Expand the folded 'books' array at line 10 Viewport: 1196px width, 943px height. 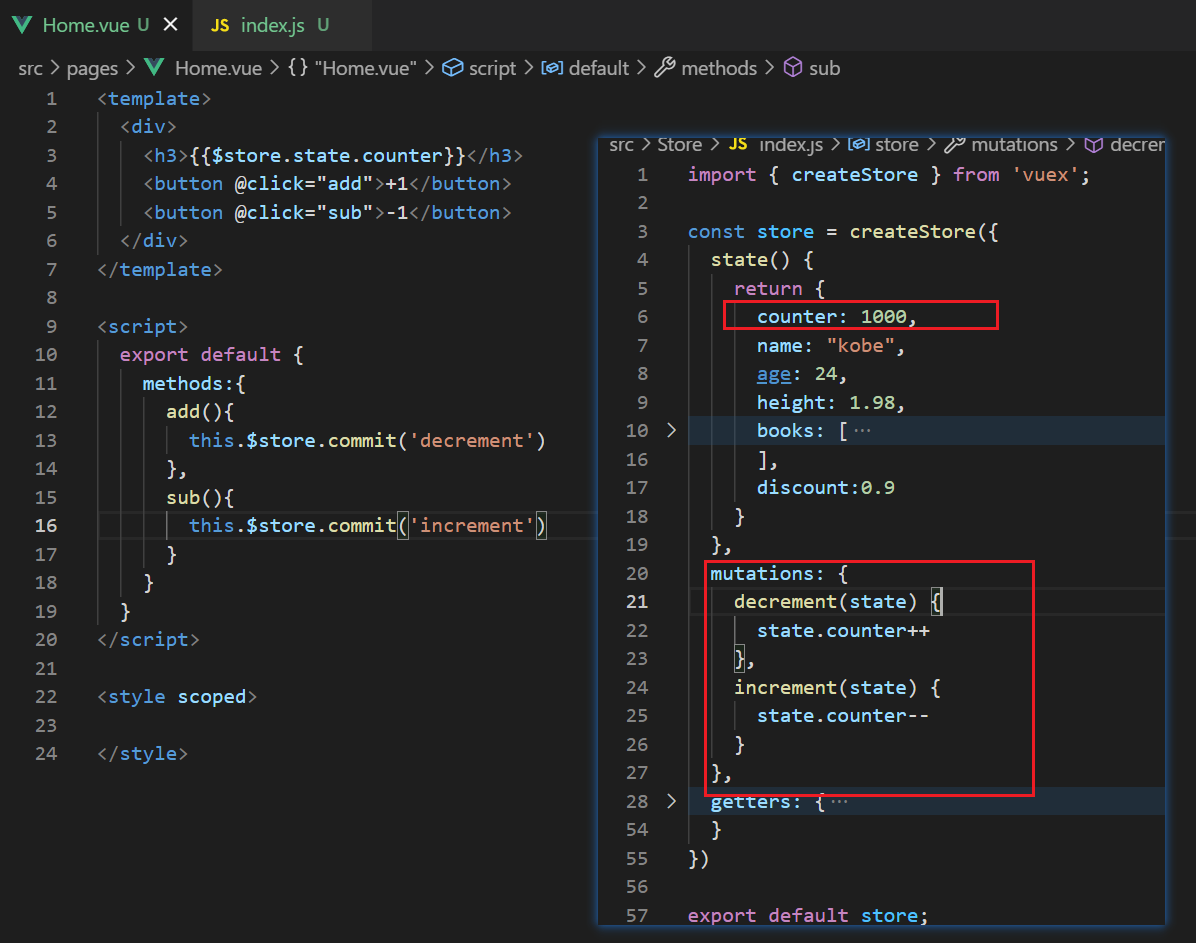(x=671, y=430)
